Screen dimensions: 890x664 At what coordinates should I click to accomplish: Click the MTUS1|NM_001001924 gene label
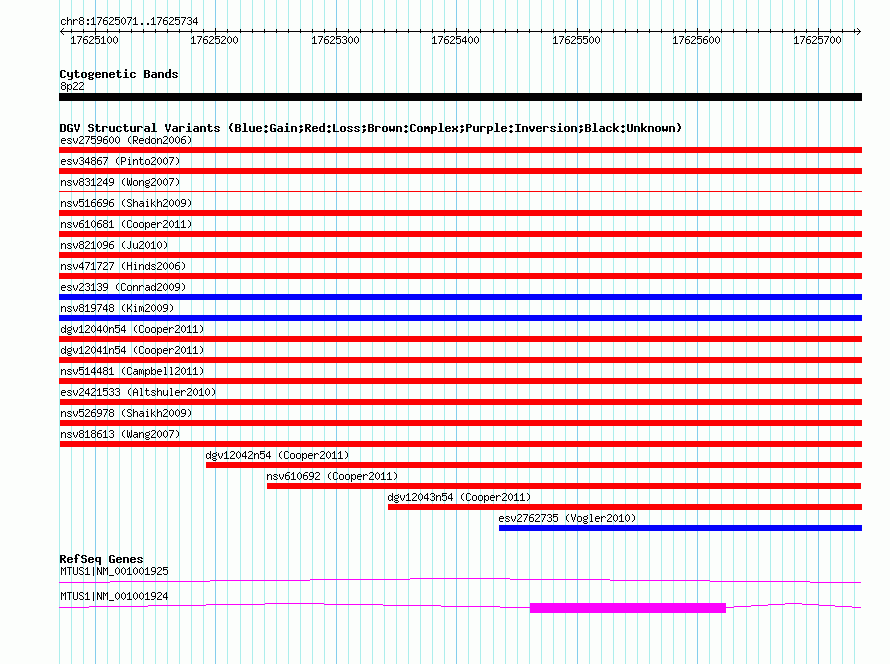click(x=114, y=596)
